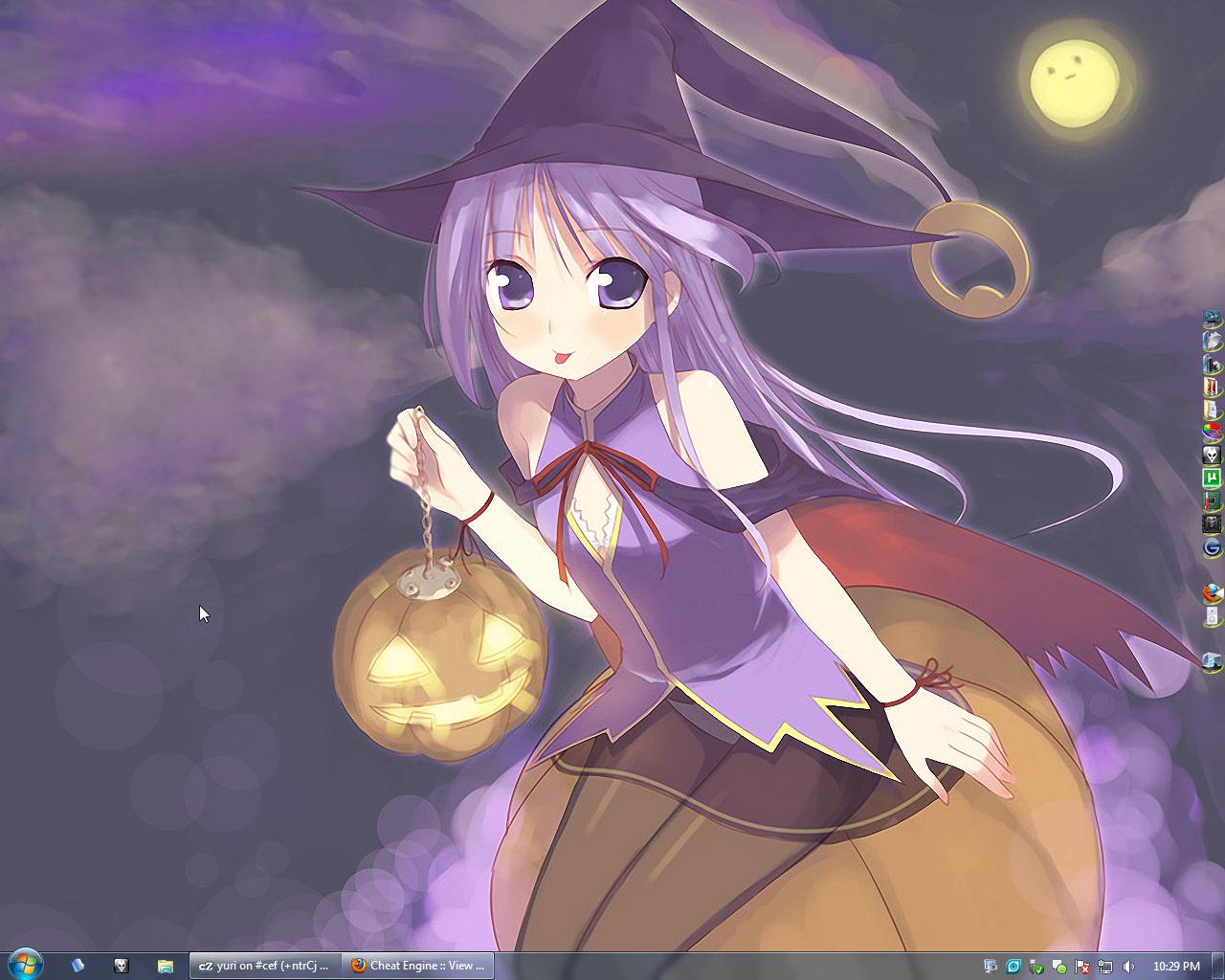Viewport: 1225px width, 980px height.
Task: Open the white iPod dock icon
Action: coord(1213,615)
